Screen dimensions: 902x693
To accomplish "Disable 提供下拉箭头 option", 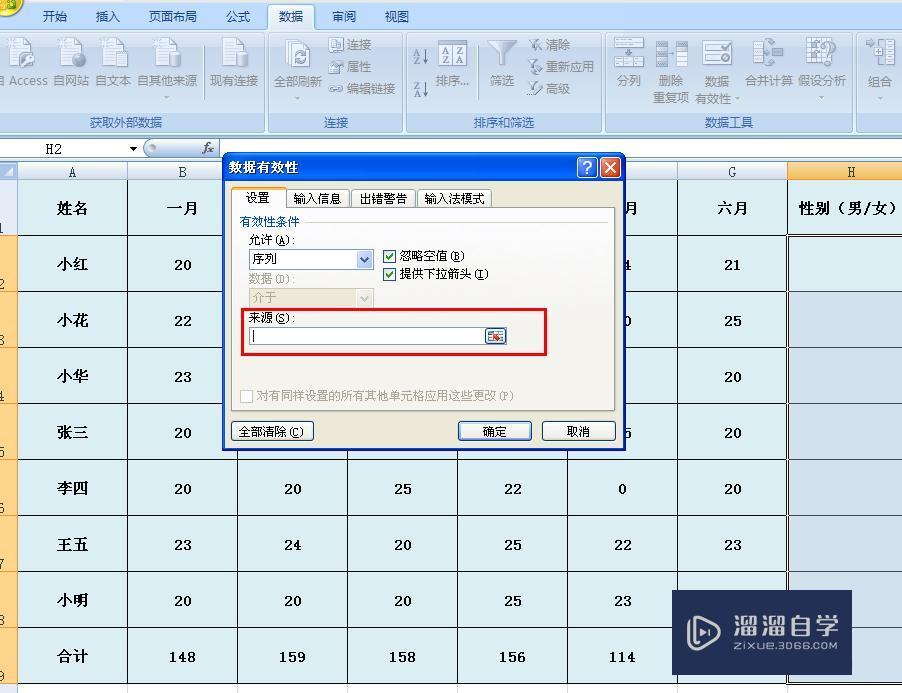I will coord(389,276).
